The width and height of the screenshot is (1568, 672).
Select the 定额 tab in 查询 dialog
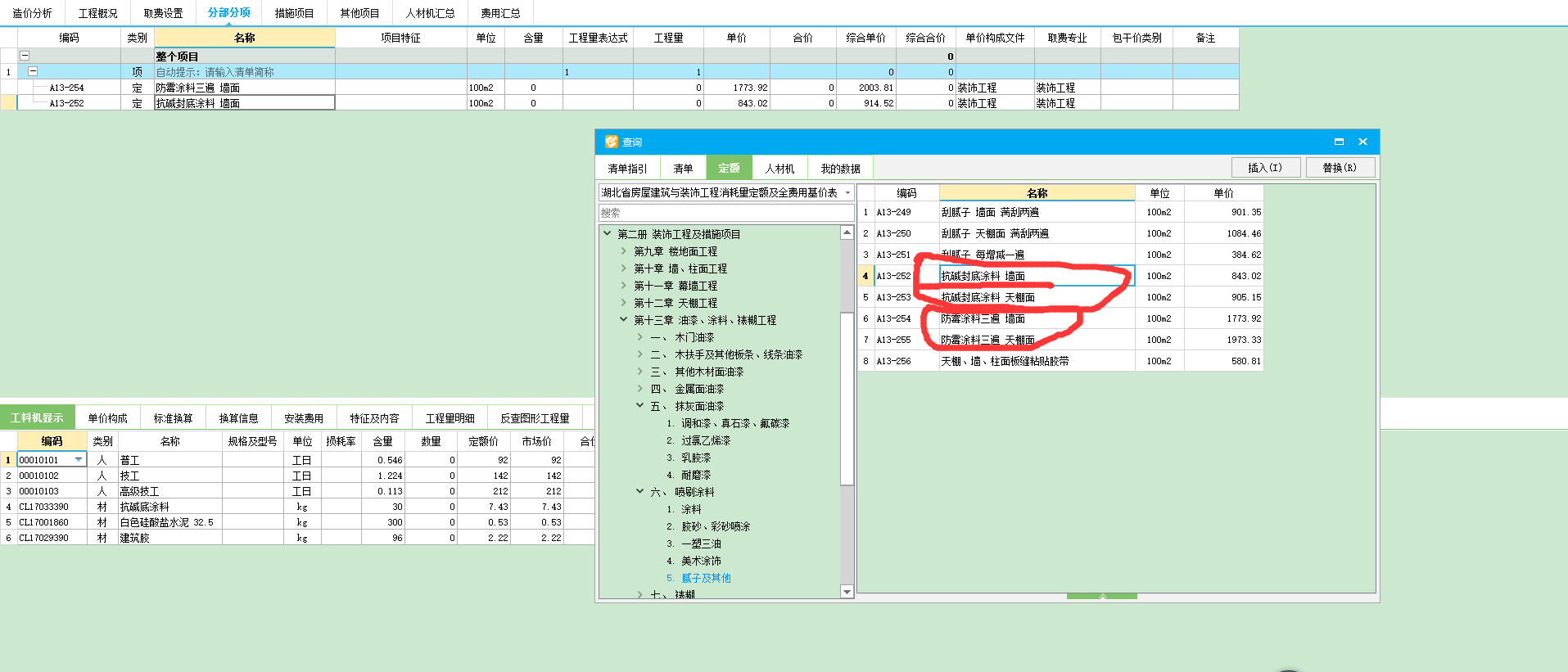[x=729, y=169]
